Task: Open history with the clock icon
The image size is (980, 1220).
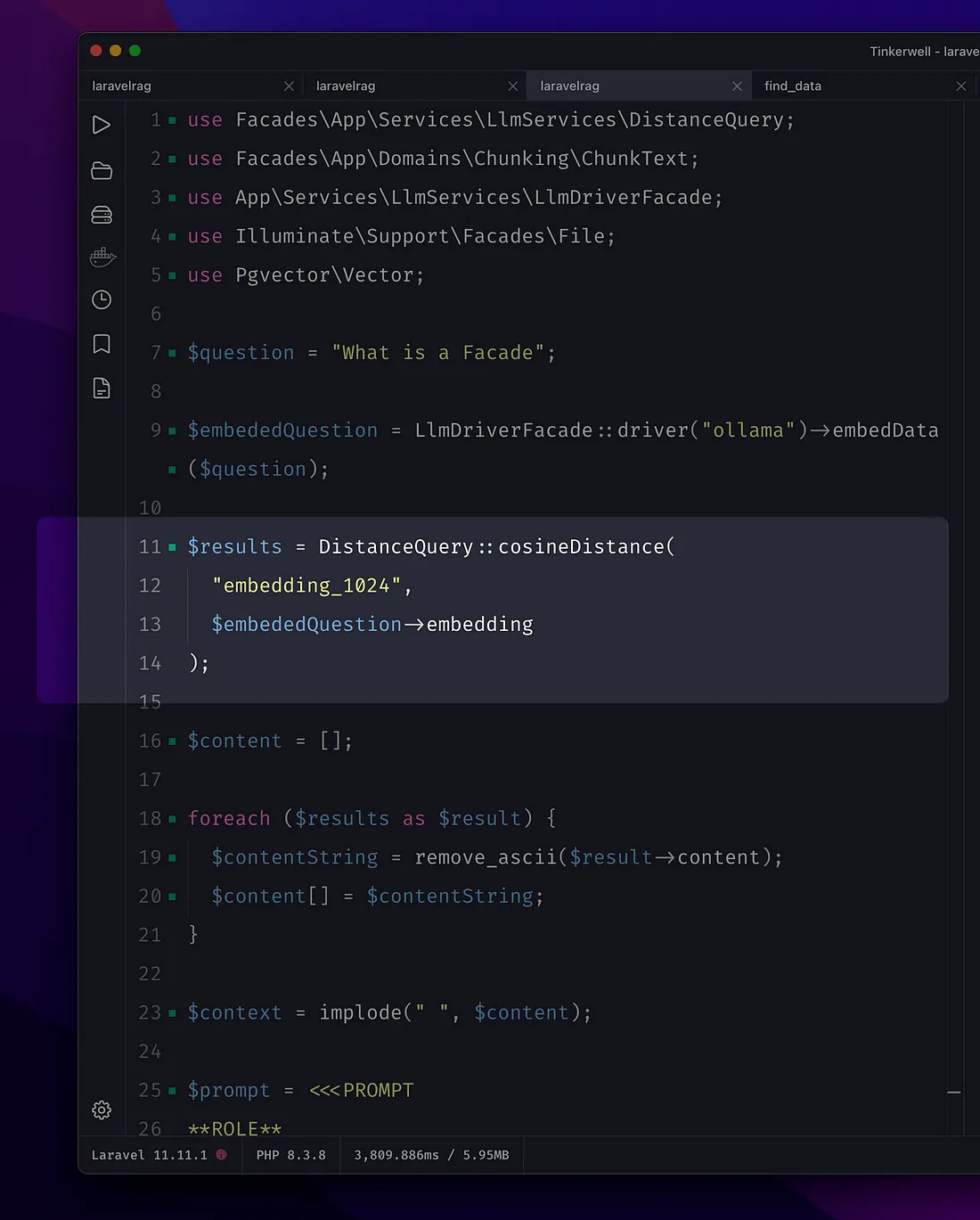Action: point(102,299)
